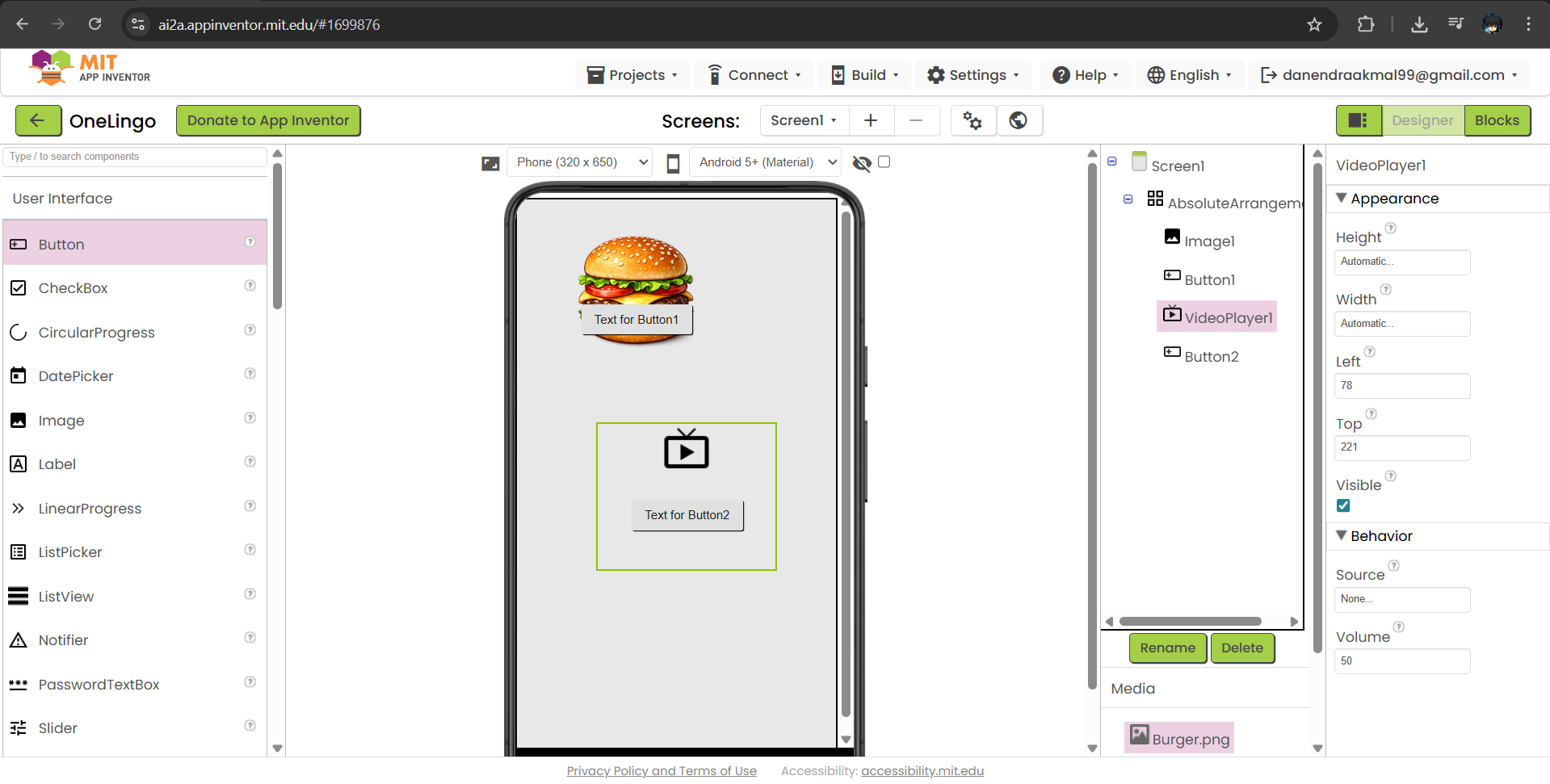Open project properties gears icon
Image resolution: width=1550 pixels, height=784 pixels.
[972, 120]
